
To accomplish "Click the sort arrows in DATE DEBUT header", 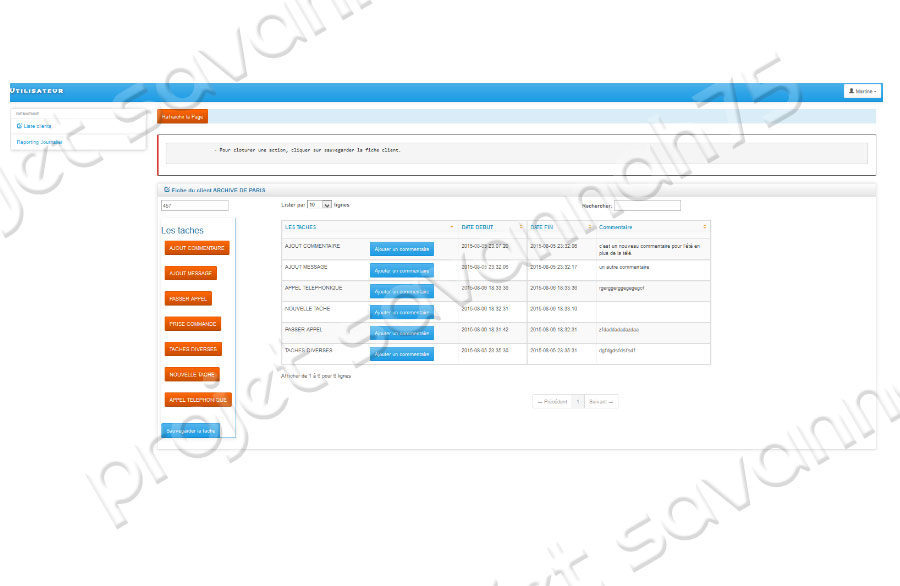I will [x=520, y=227].
